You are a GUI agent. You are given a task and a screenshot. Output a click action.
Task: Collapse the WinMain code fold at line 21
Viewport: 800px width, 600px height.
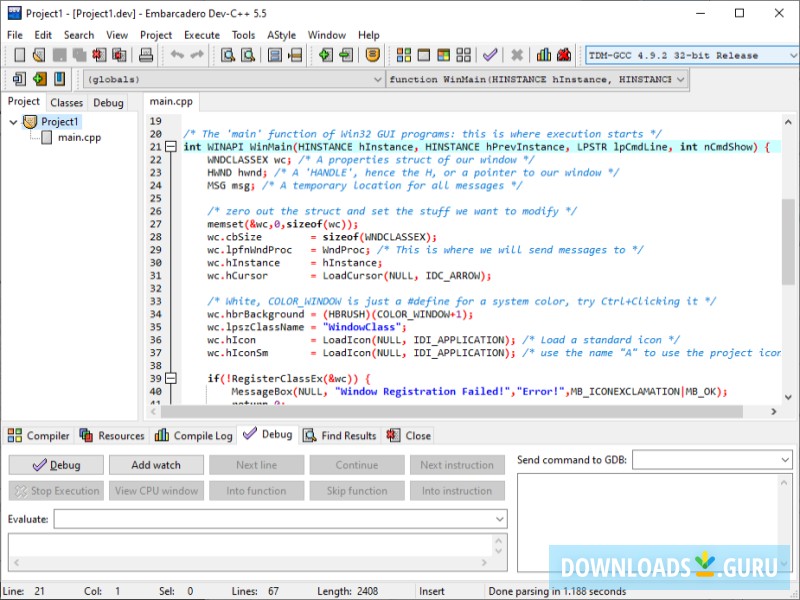[x=171, y=147]
